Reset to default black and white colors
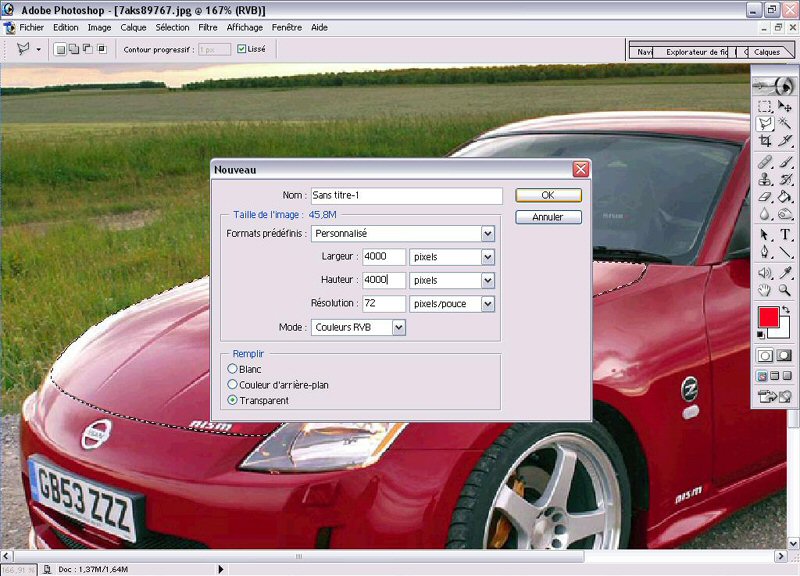Image resolution: width=800 pixels, height=576 pixels. tap(761, 335)
